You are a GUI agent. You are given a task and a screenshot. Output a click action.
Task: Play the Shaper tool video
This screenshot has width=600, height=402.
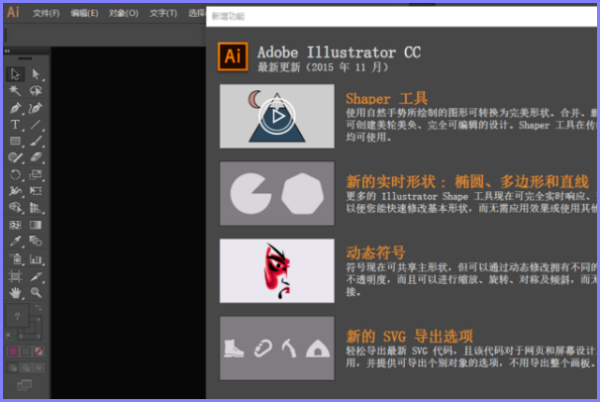click(277, 116)
